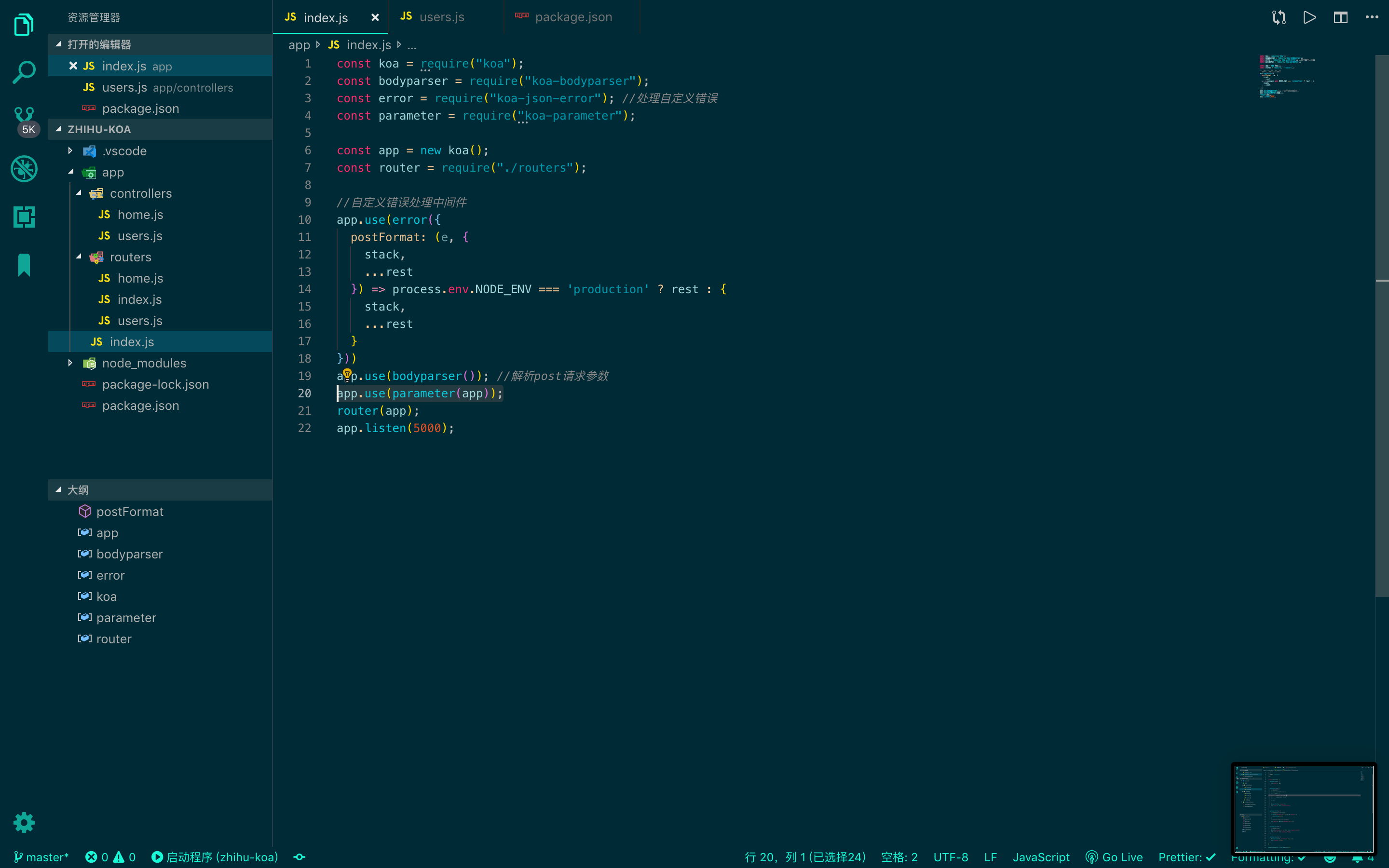Open the Extensions view icon

(x=24, y=217)
